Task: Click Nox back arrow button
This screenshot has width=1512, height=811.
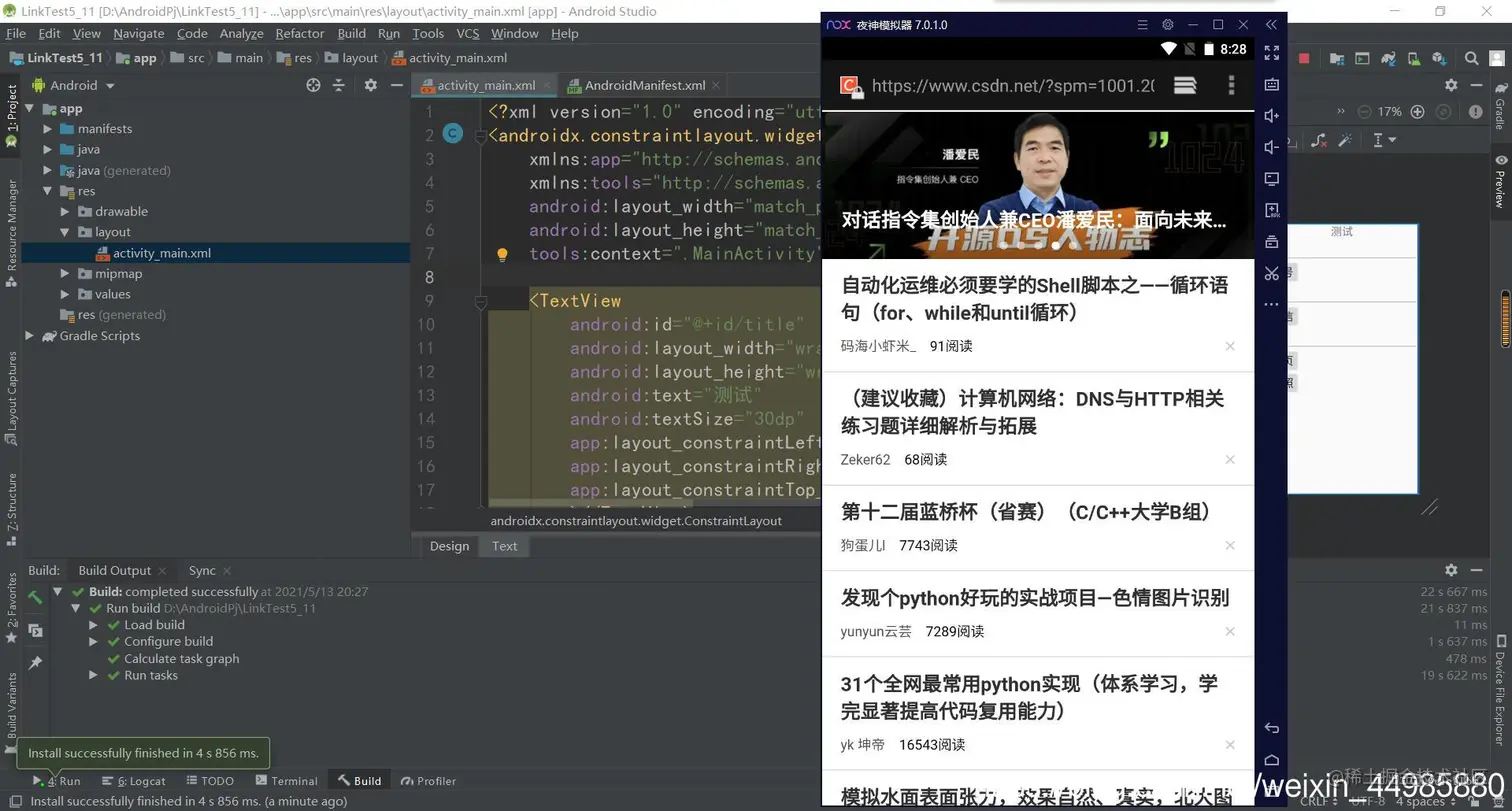Action: [x=1271, y=728]
